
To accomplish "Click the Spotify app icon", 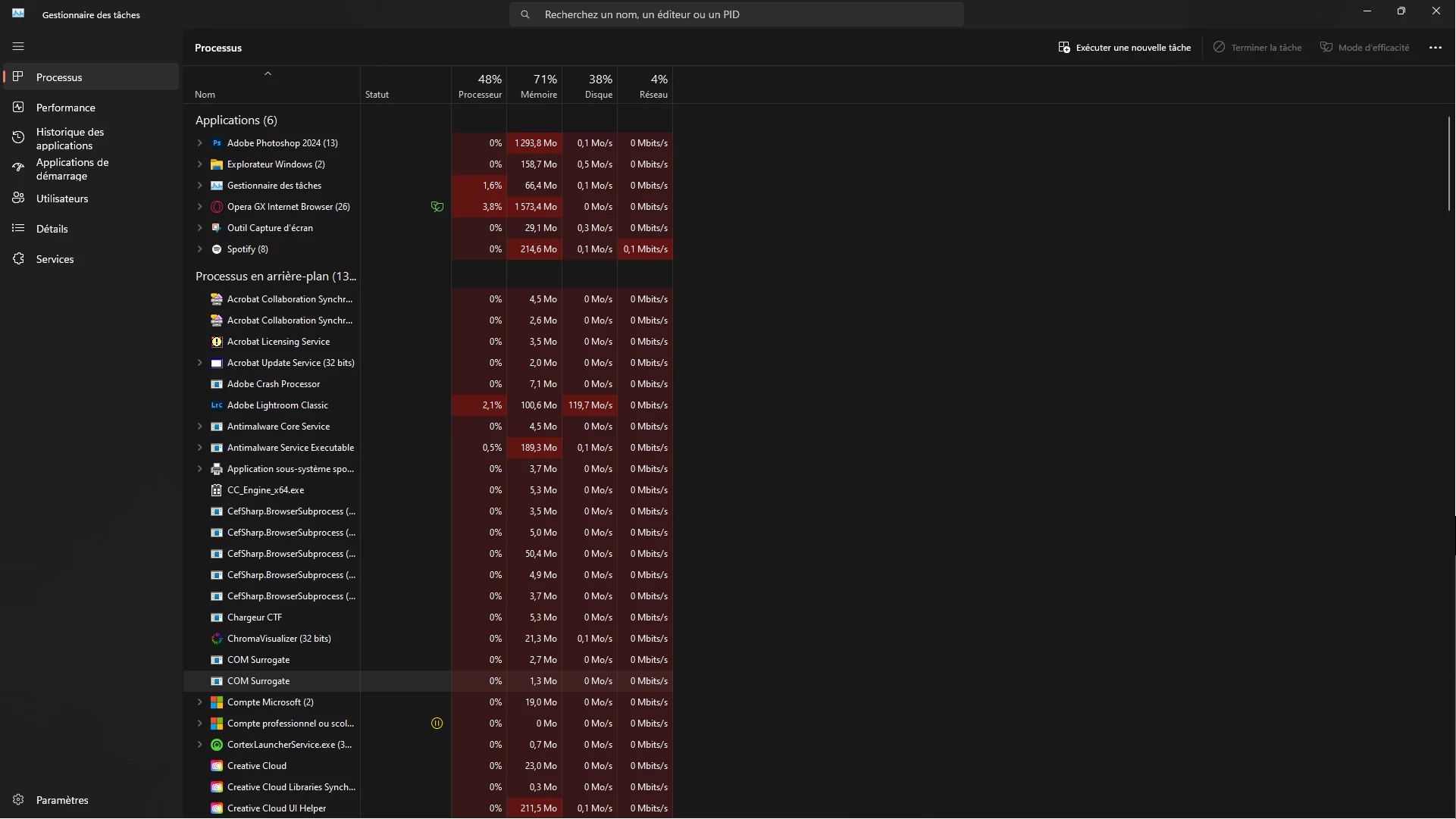I will point(217,249).
